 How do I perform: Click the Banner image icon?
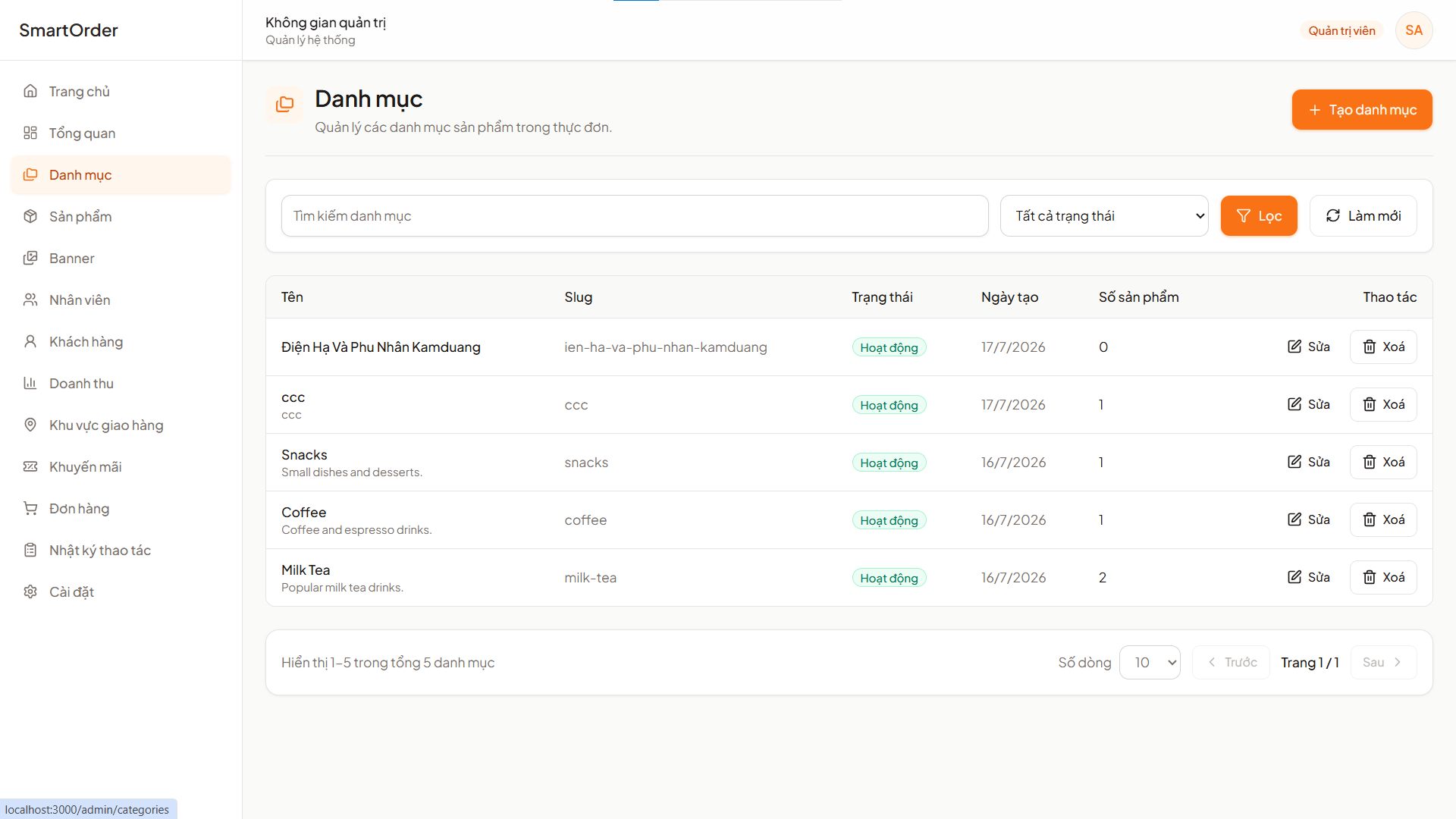tap(30, 258)
